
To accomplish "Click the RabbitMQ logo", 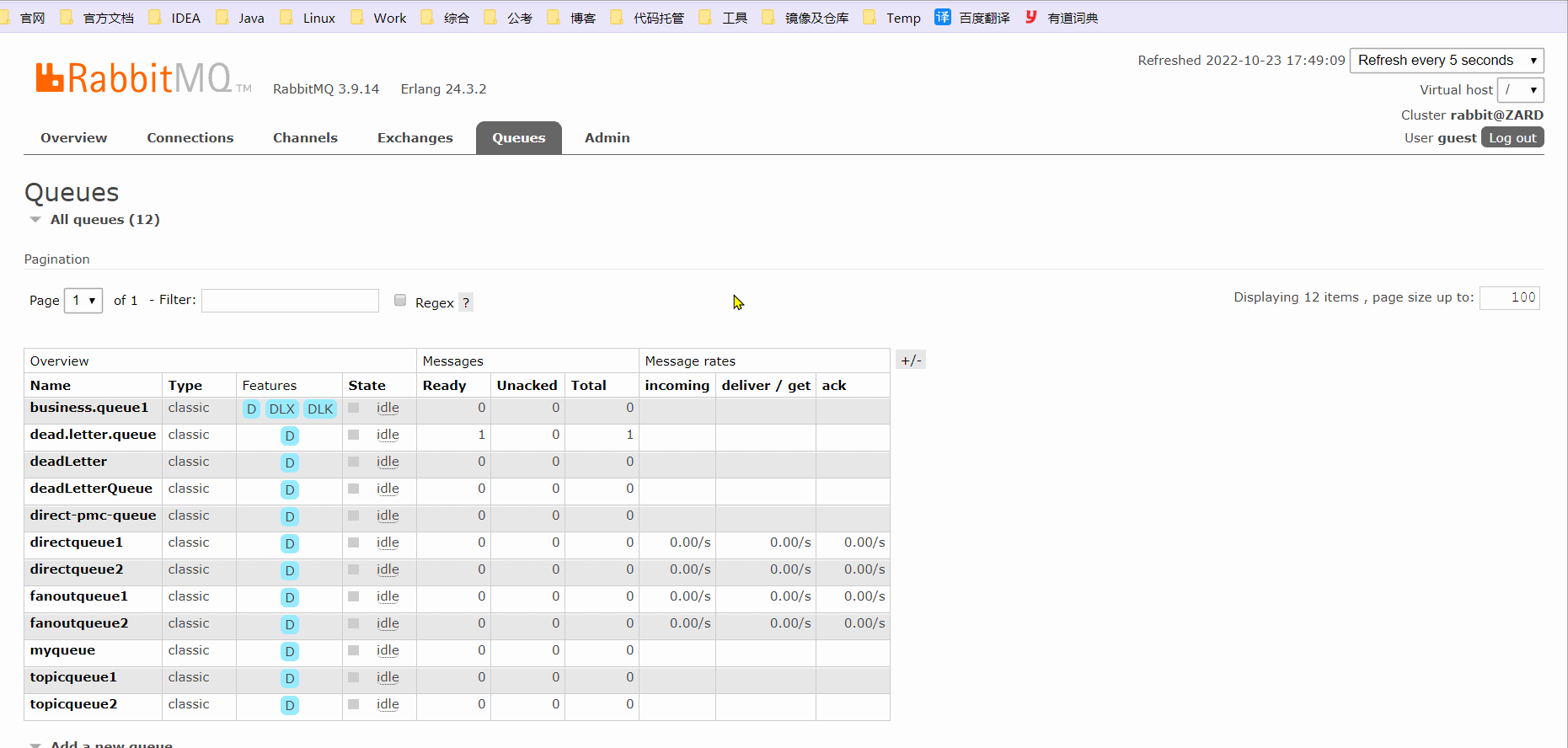I will pos(143,78).
